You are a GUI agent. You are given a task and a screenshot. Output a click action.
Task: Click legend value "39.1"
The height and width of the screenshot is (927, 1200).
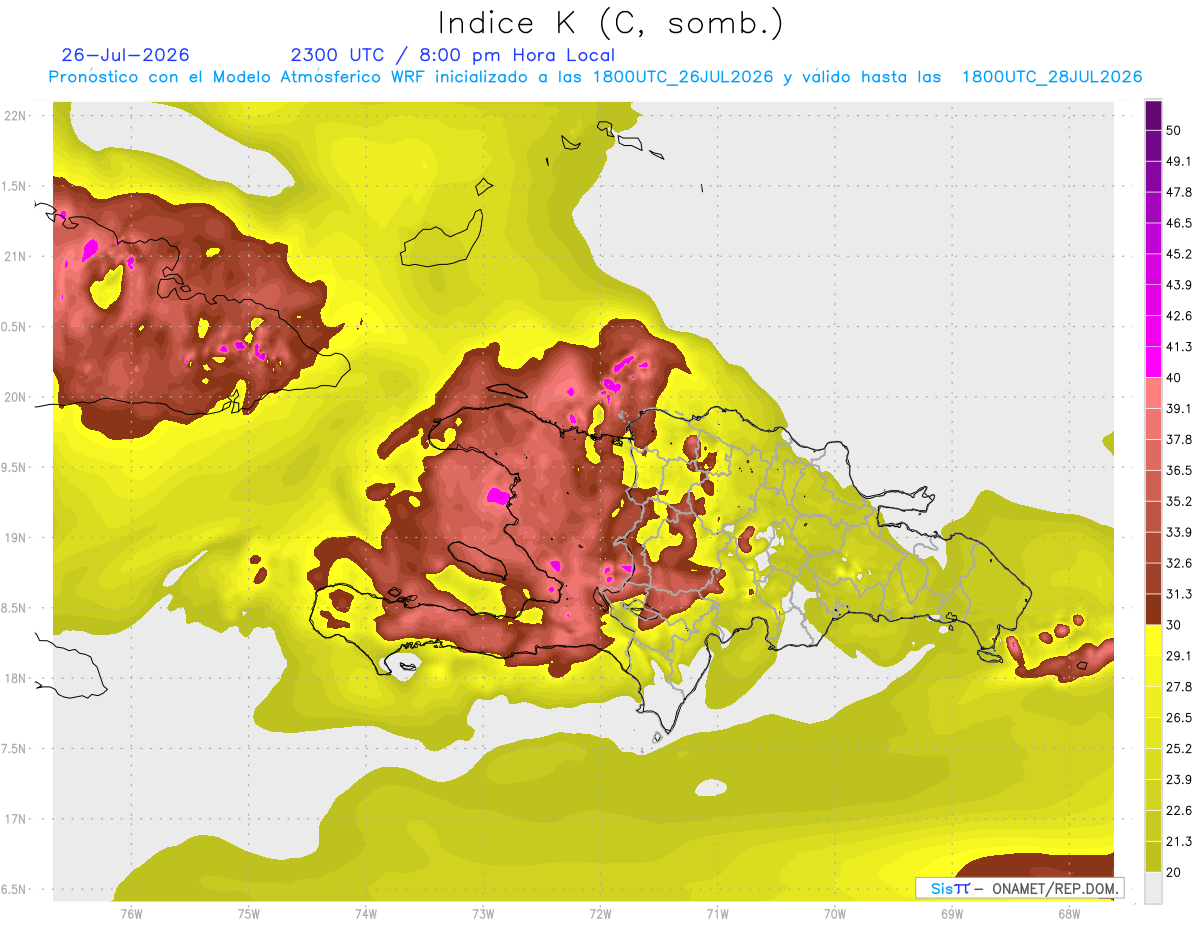click(x=1179, y=409)
